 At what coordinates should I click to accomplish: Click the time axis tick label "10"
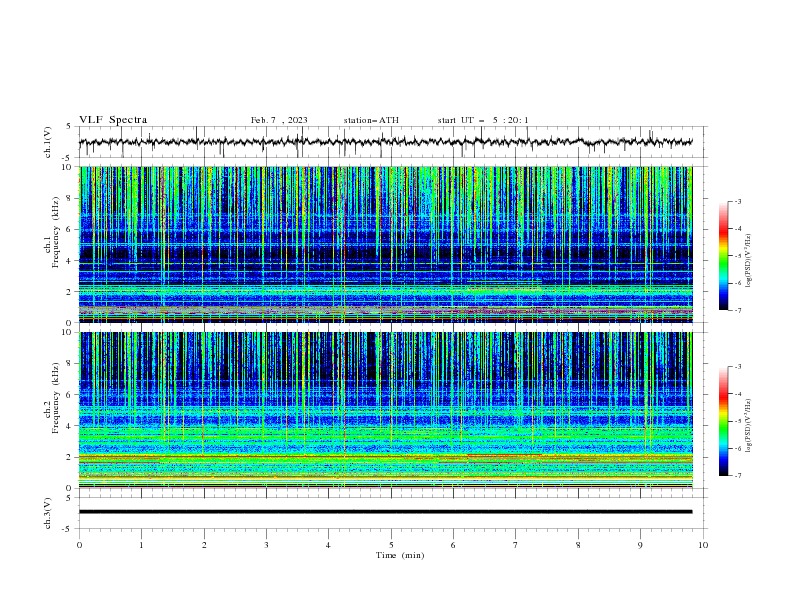(703, 545)
